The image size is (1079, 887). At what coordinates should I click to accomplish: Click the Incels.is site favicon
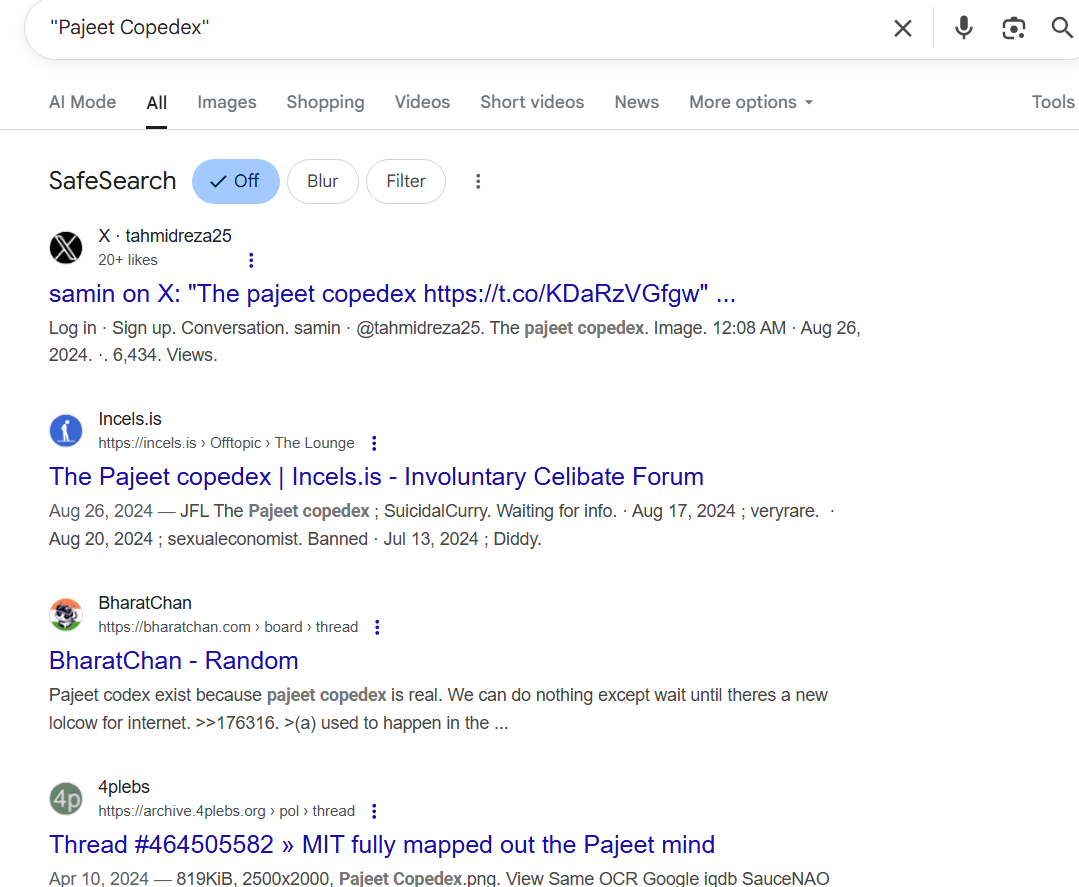pos(66,431)
